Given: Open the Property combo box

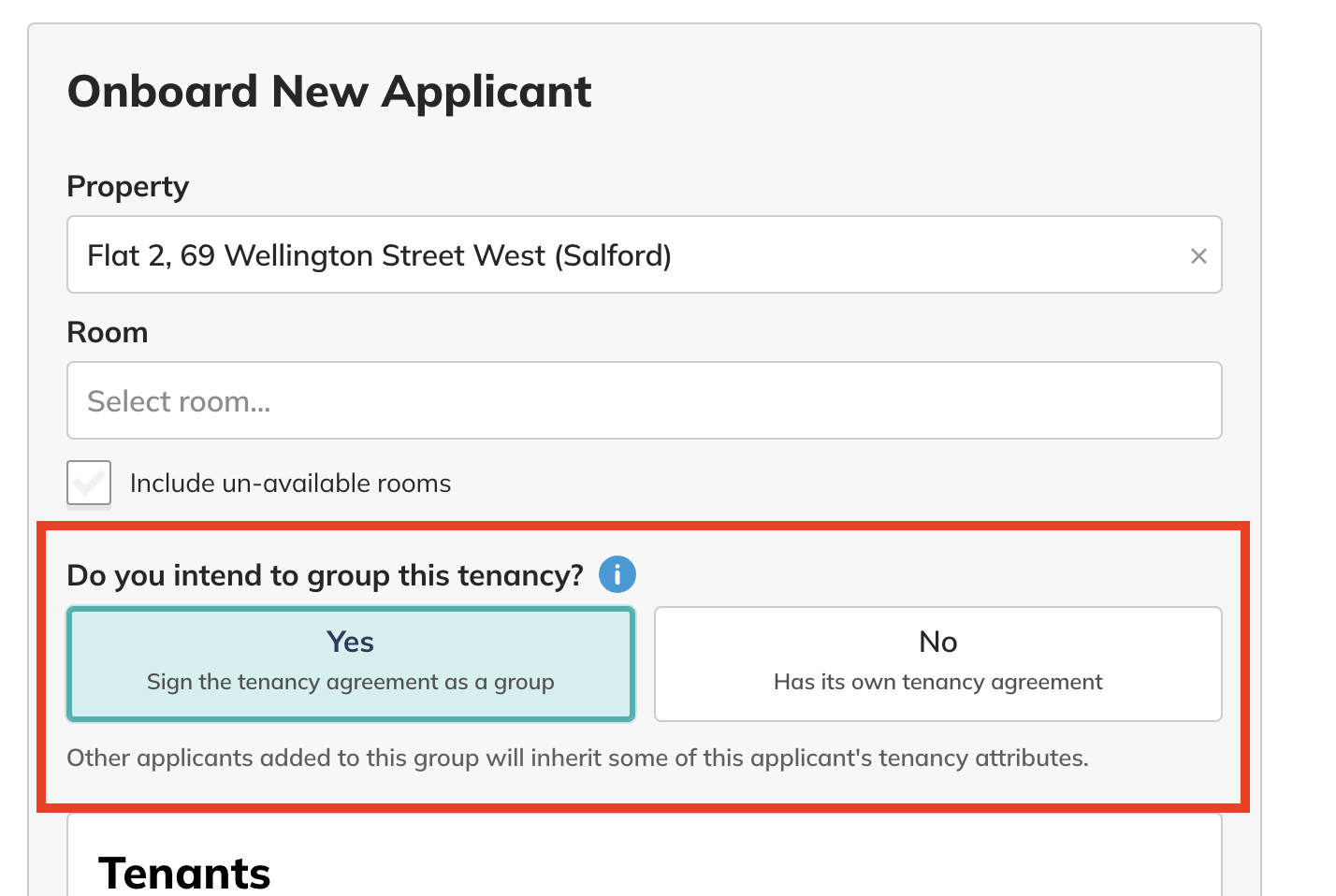Looking at the screenshot, I should point(645,254).
